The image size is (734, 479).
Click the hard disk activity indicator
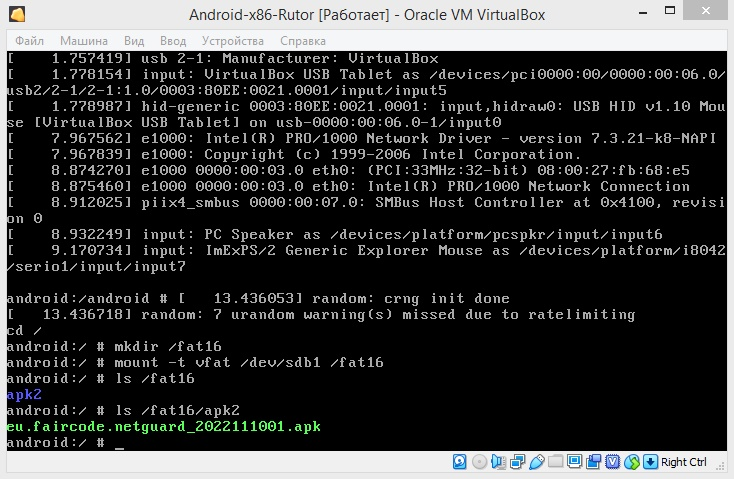461,462
